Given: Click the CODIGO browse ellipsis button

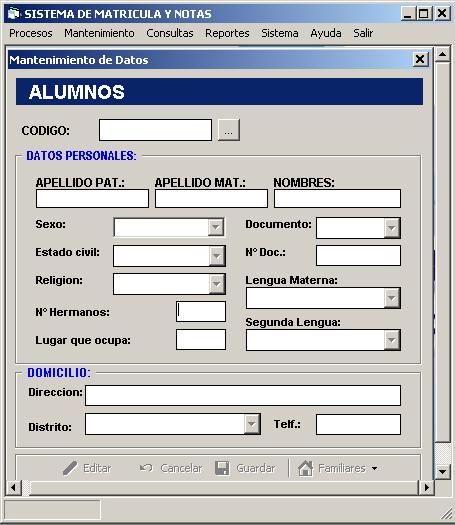Looking at the screenshot, I should point(229,130).
